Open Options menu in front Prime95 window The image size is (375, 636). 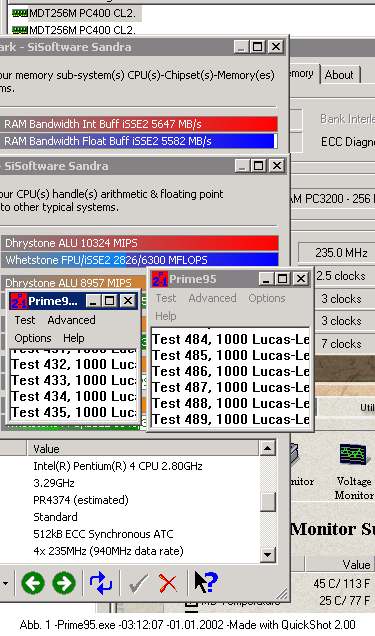267,298
